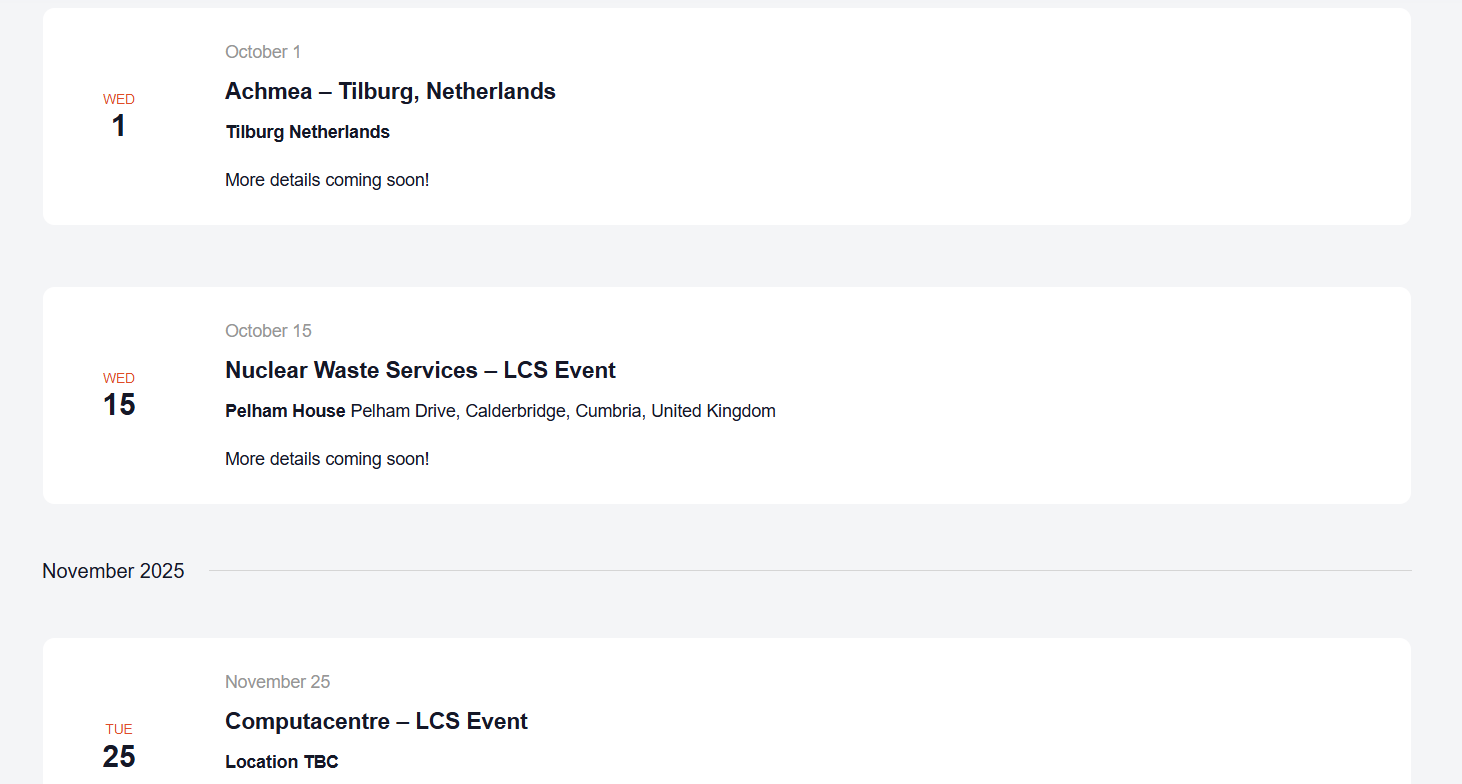Click the October 1 date text
The image size is (1462, 784).
tap(263, 52)
